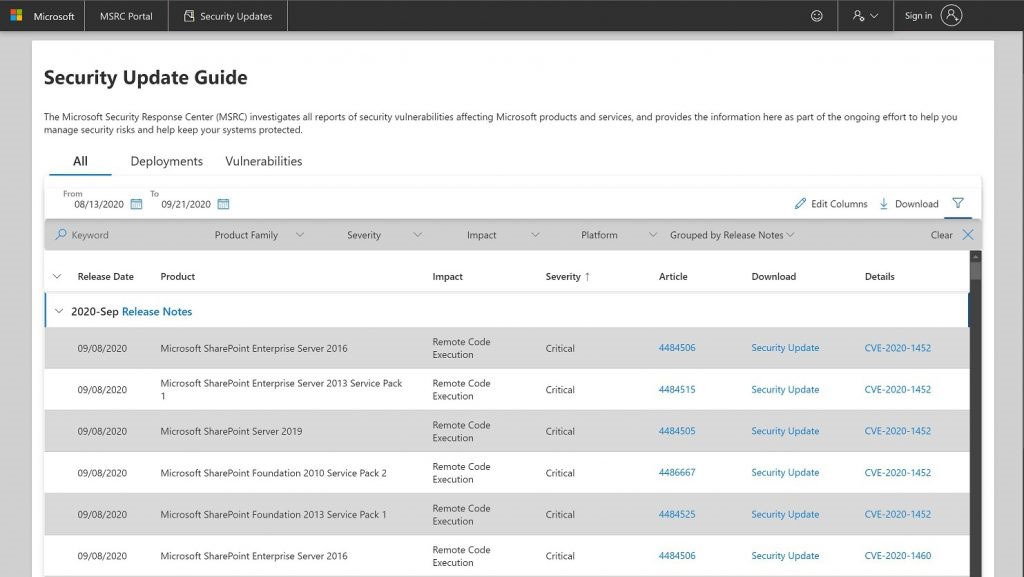Image resolution: width=1024 pixels, height=577 pixels.
Task: Open the Grouped by Release Notes dropdown
Action: pos(732,235)
